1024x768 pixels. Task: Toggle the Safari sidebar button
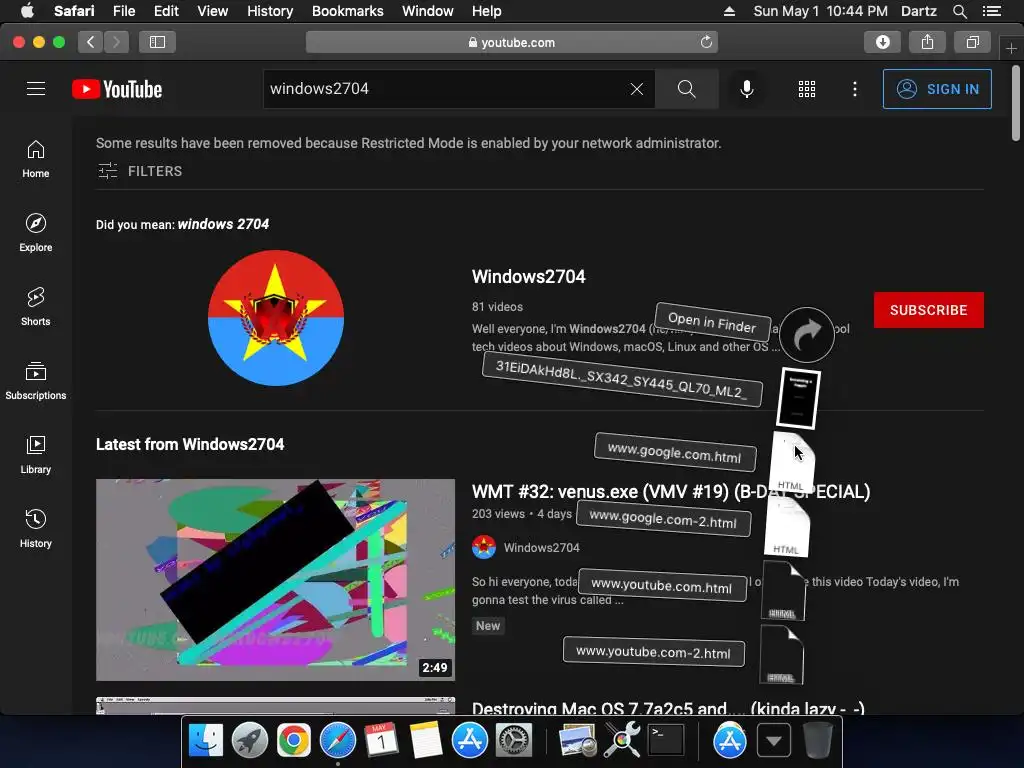click(x=157, y=42)
